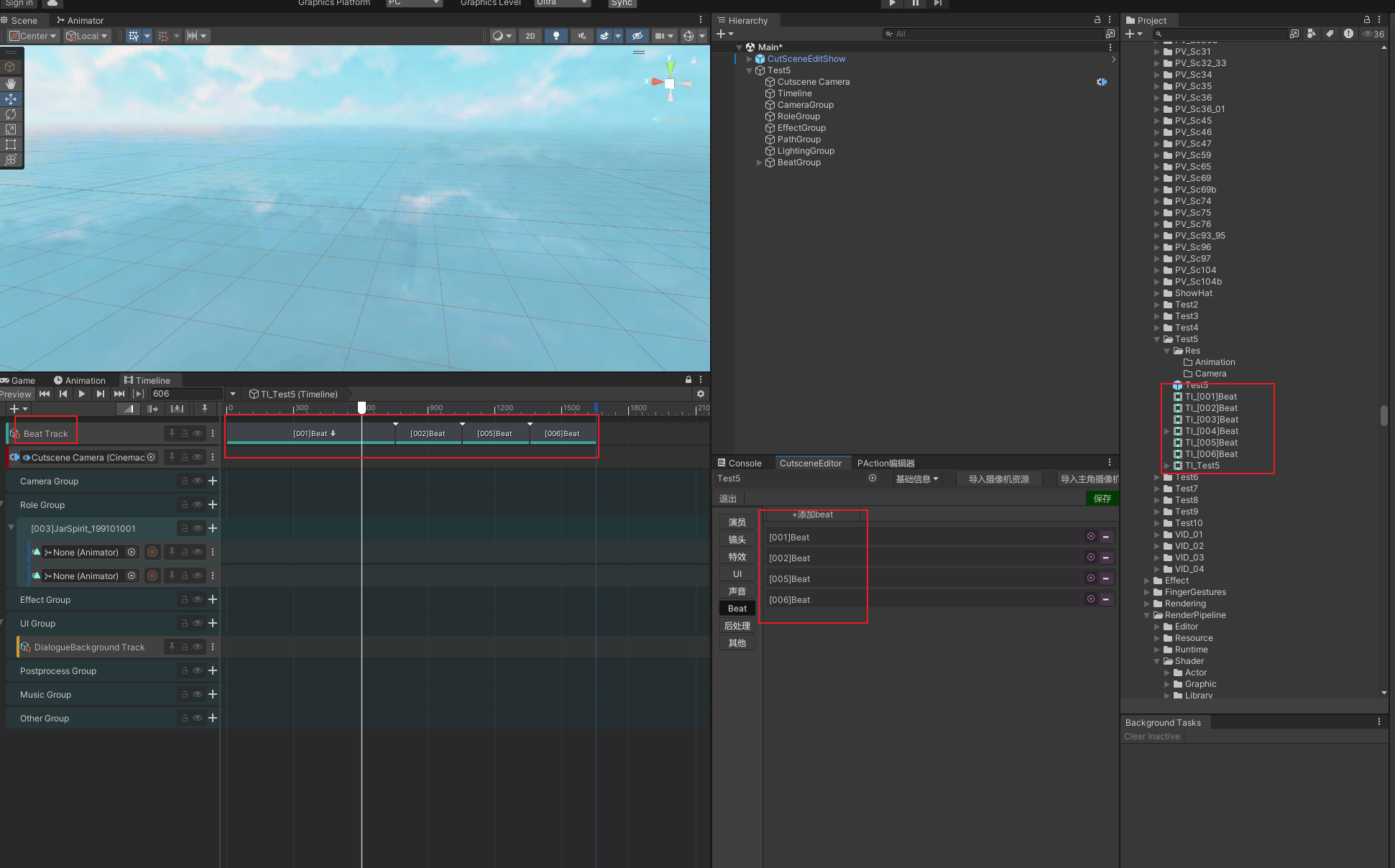
Task: Collapse the Test5 folder in Project
Action: click(x=1157, y=339)
